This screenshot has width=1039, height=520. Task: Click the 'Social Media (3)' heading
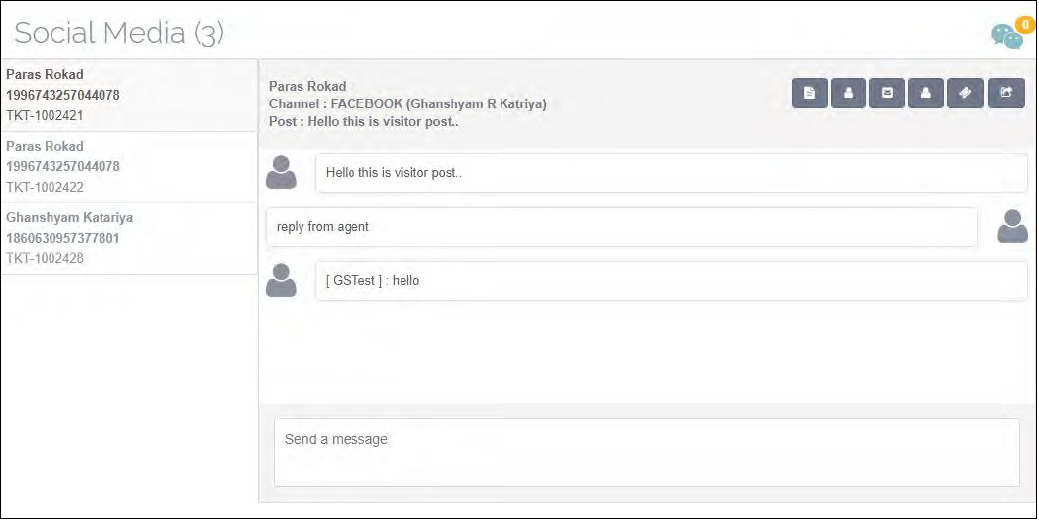pyautogui.click(x=119, y=33)
